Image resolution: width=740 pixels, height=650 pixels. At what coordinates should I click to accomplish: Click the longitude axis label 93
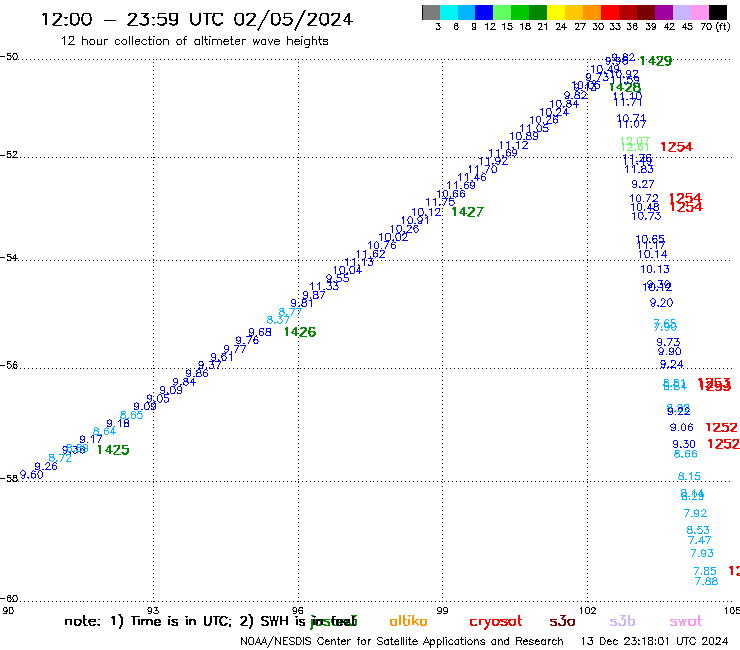153,611
